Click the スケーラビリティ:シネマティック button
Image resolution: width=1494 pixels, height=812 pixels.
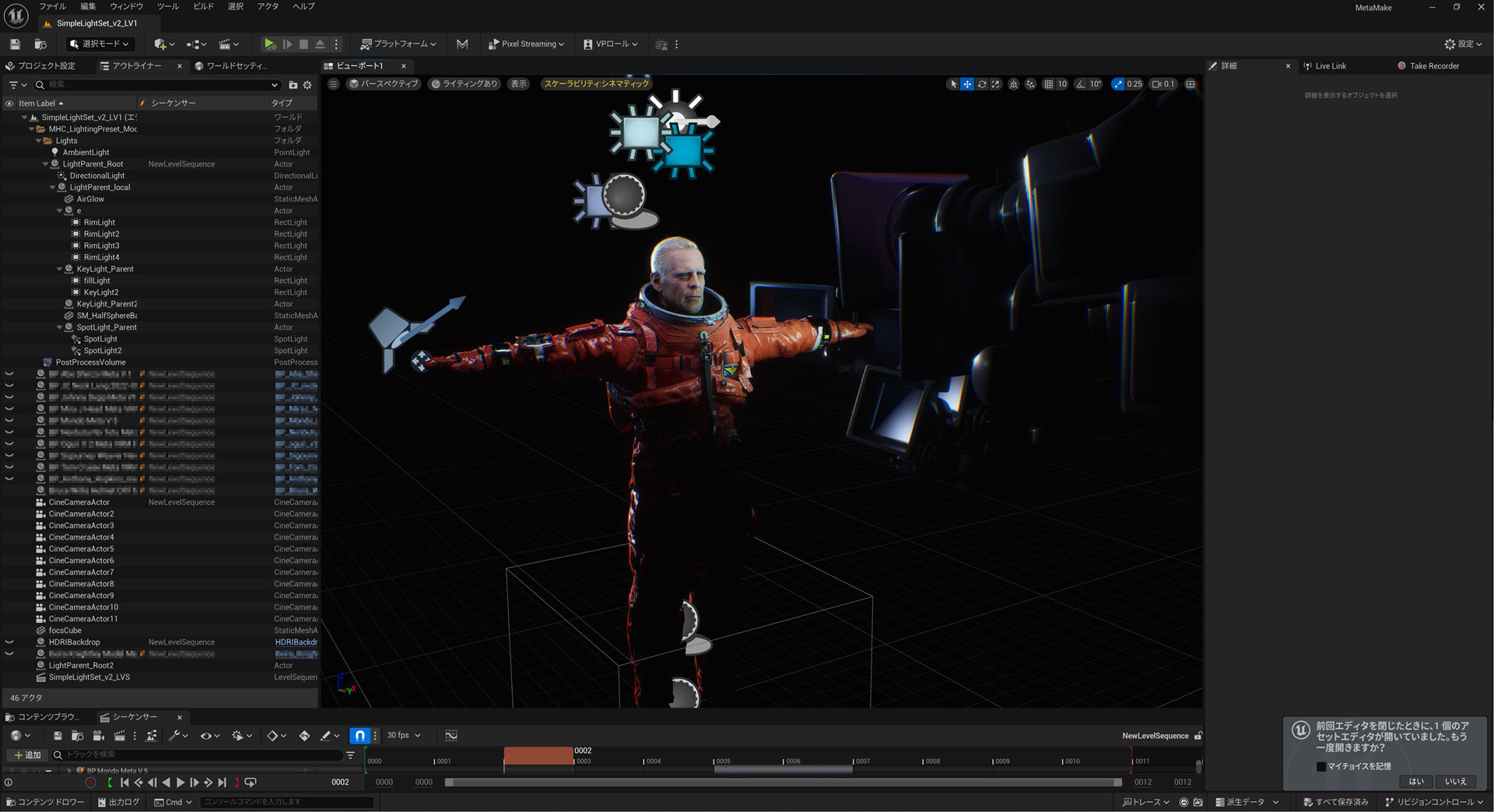(596, 84)
